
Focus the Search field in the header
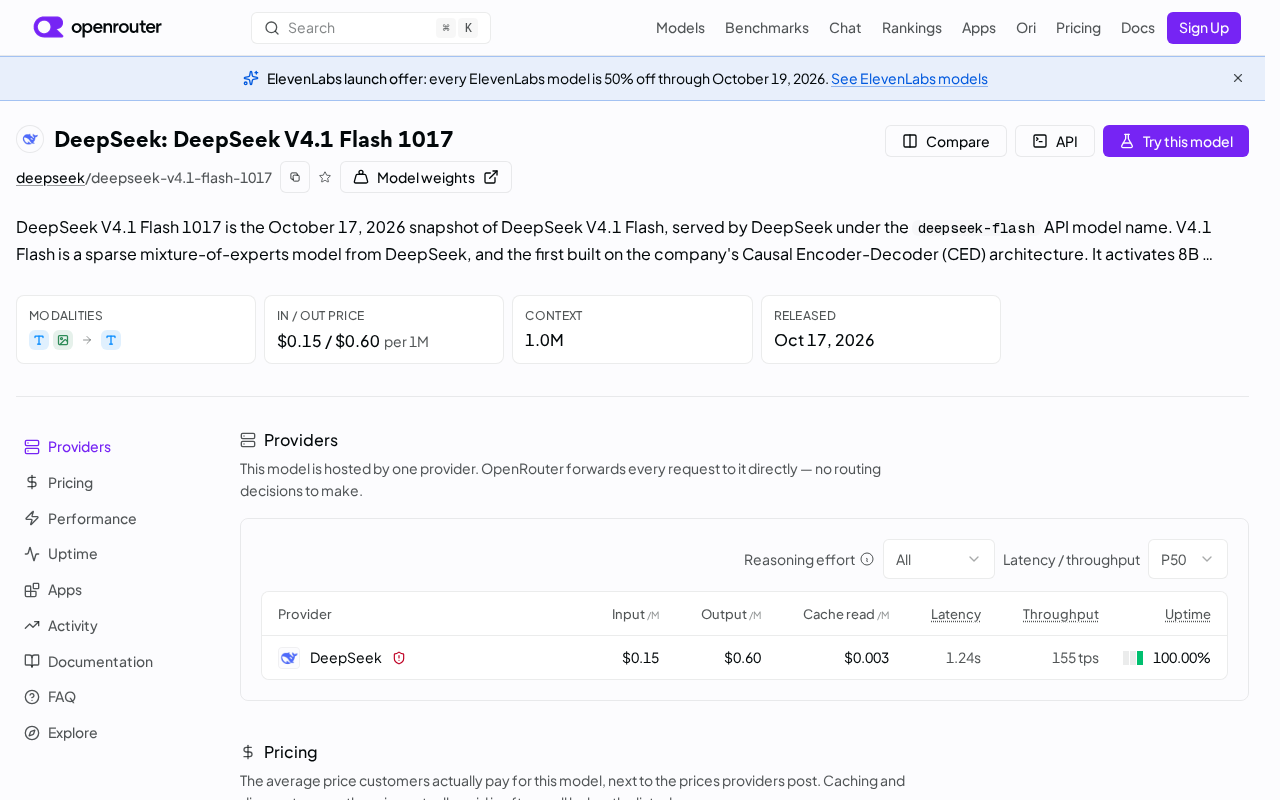click(x=371, y=28)
